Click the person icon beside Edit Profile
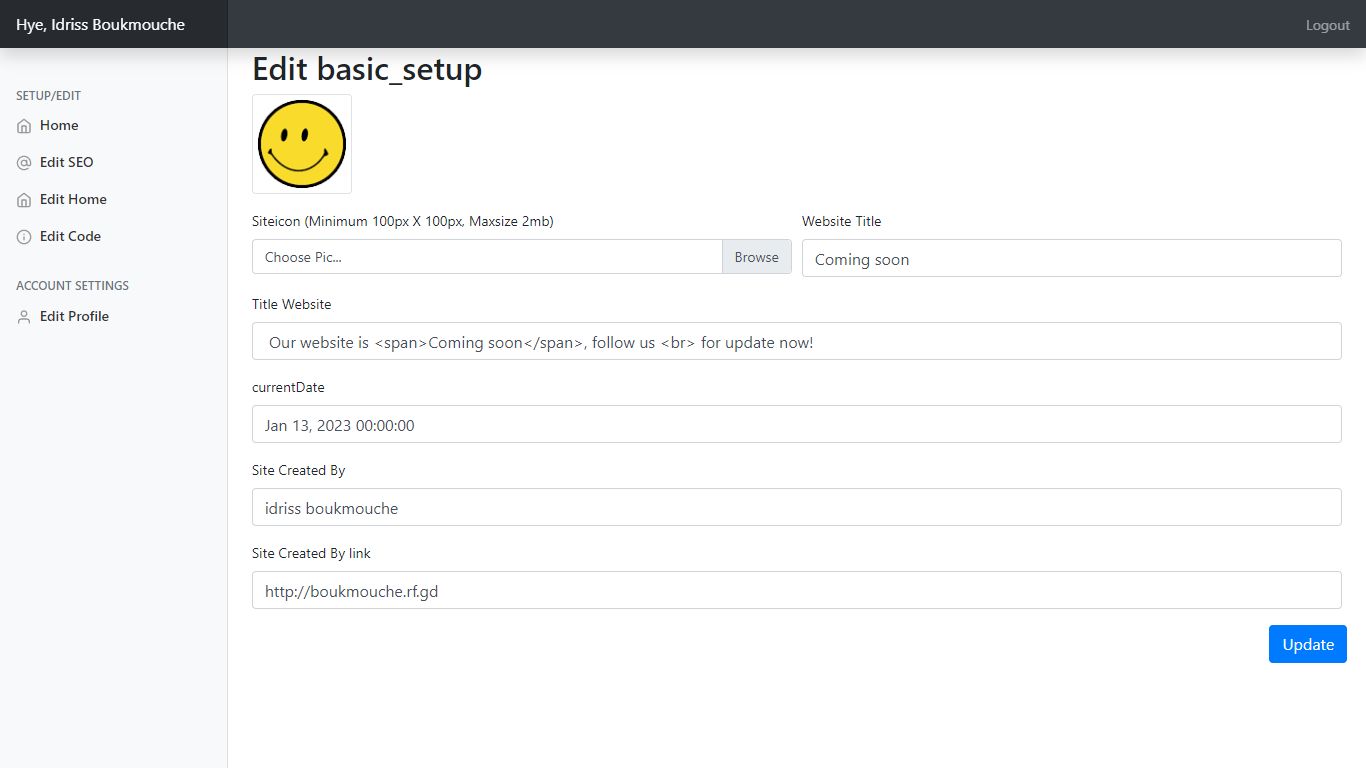The image size is (1366, 768). pos(24,317)
